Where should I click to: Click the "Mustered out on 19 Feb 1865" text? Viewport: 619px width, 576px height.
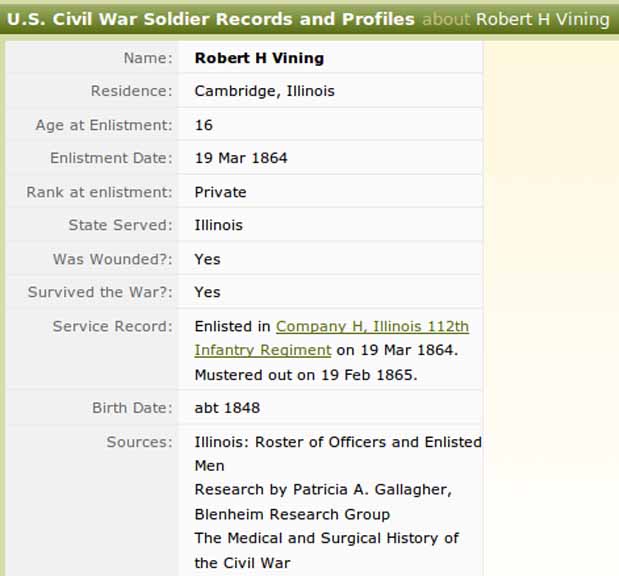tap(305, 375)
